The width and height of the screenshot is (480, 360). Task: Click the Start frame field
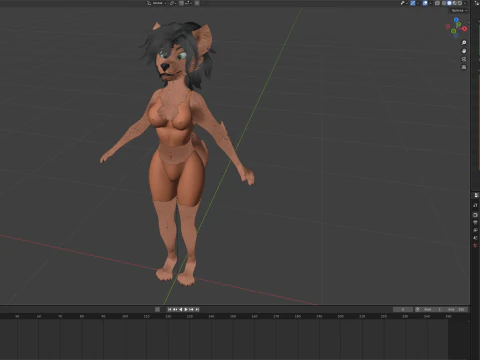pos(433,309)
